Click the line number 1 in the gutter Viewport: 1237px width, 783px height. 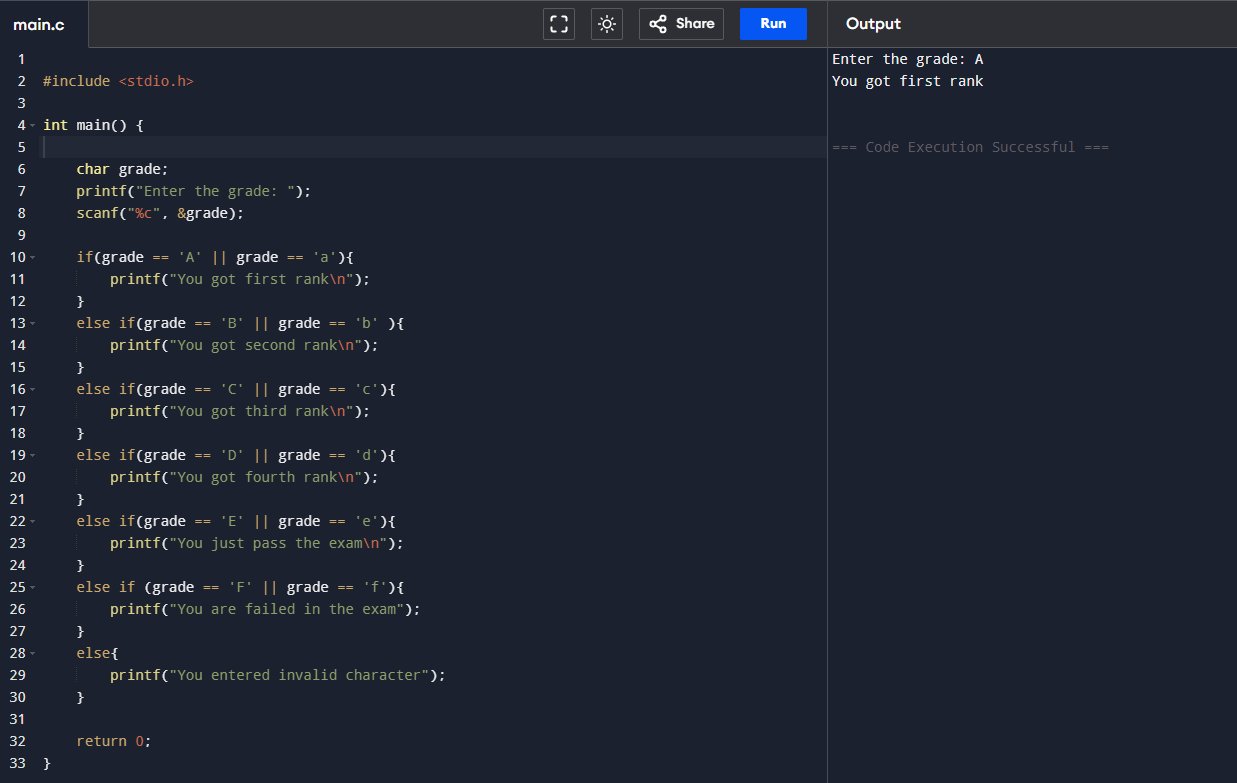tap(20, 59)
